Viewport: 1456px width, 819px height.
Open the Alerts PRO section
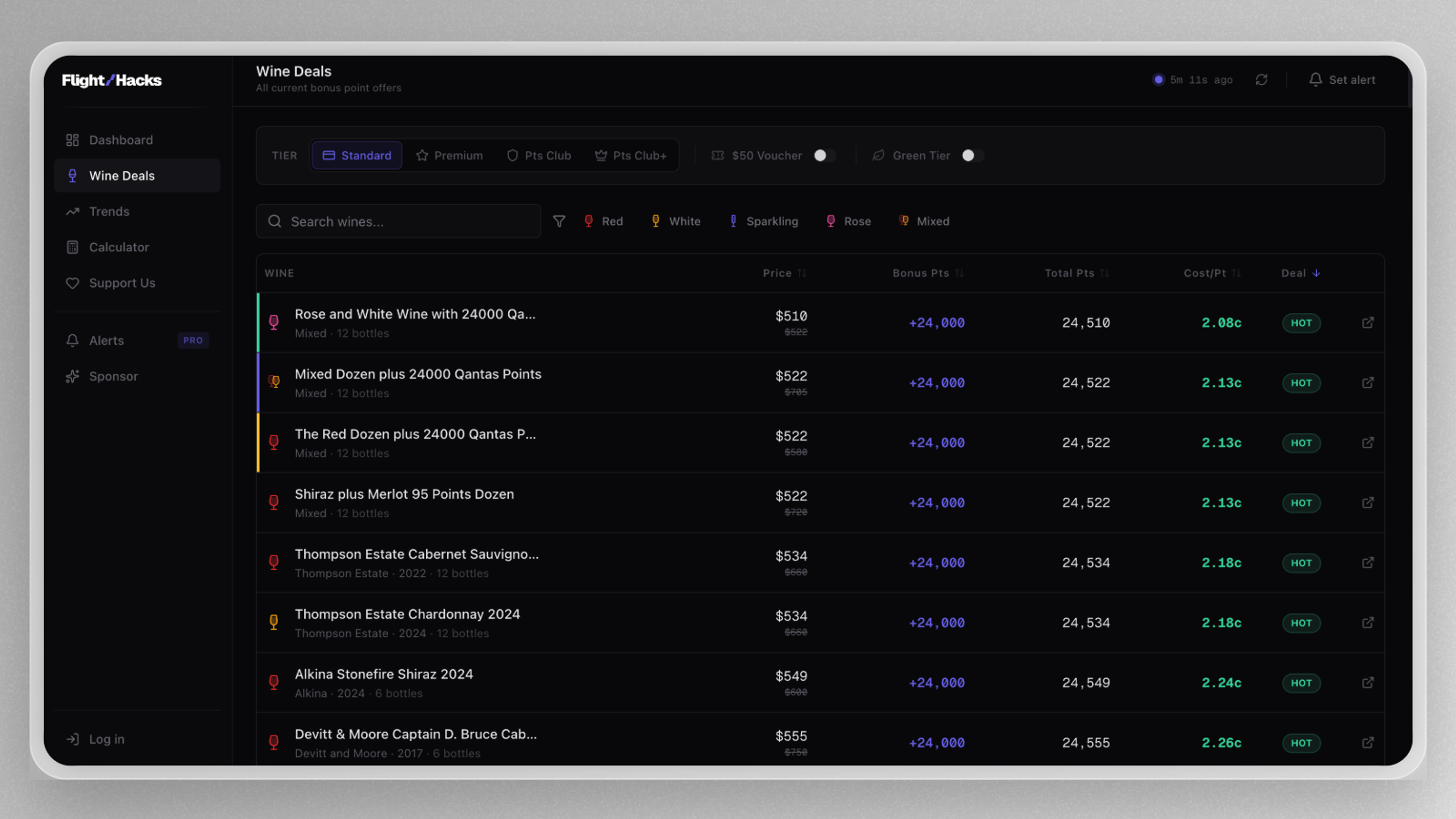tap(137, 340)
